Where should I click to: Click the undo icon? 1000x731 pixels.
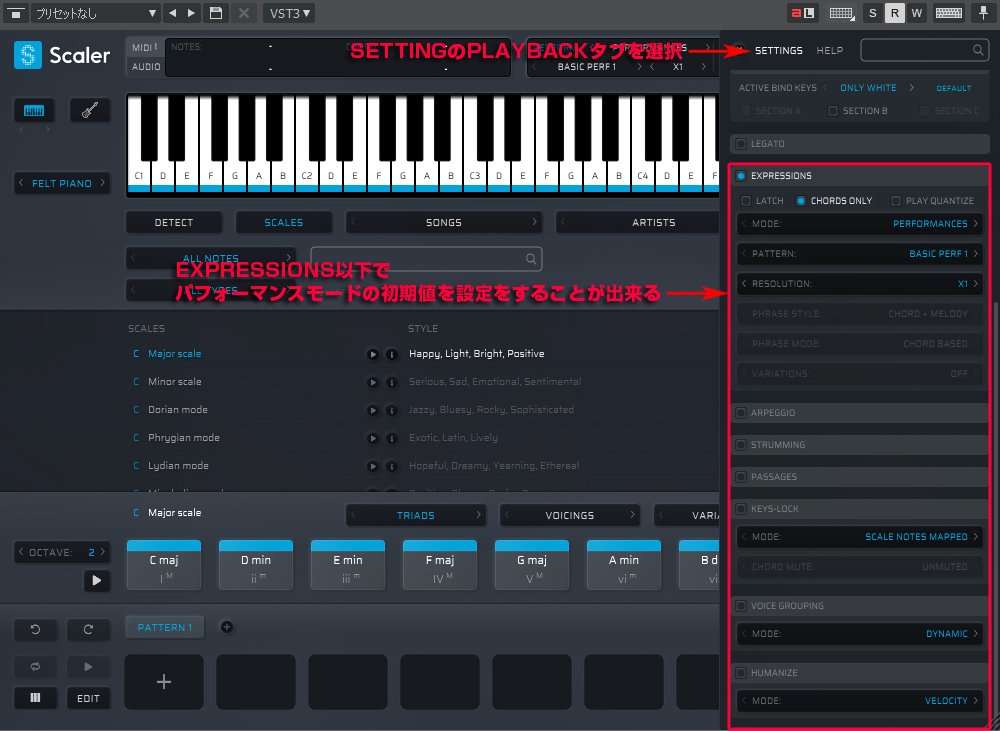(36, 630)
